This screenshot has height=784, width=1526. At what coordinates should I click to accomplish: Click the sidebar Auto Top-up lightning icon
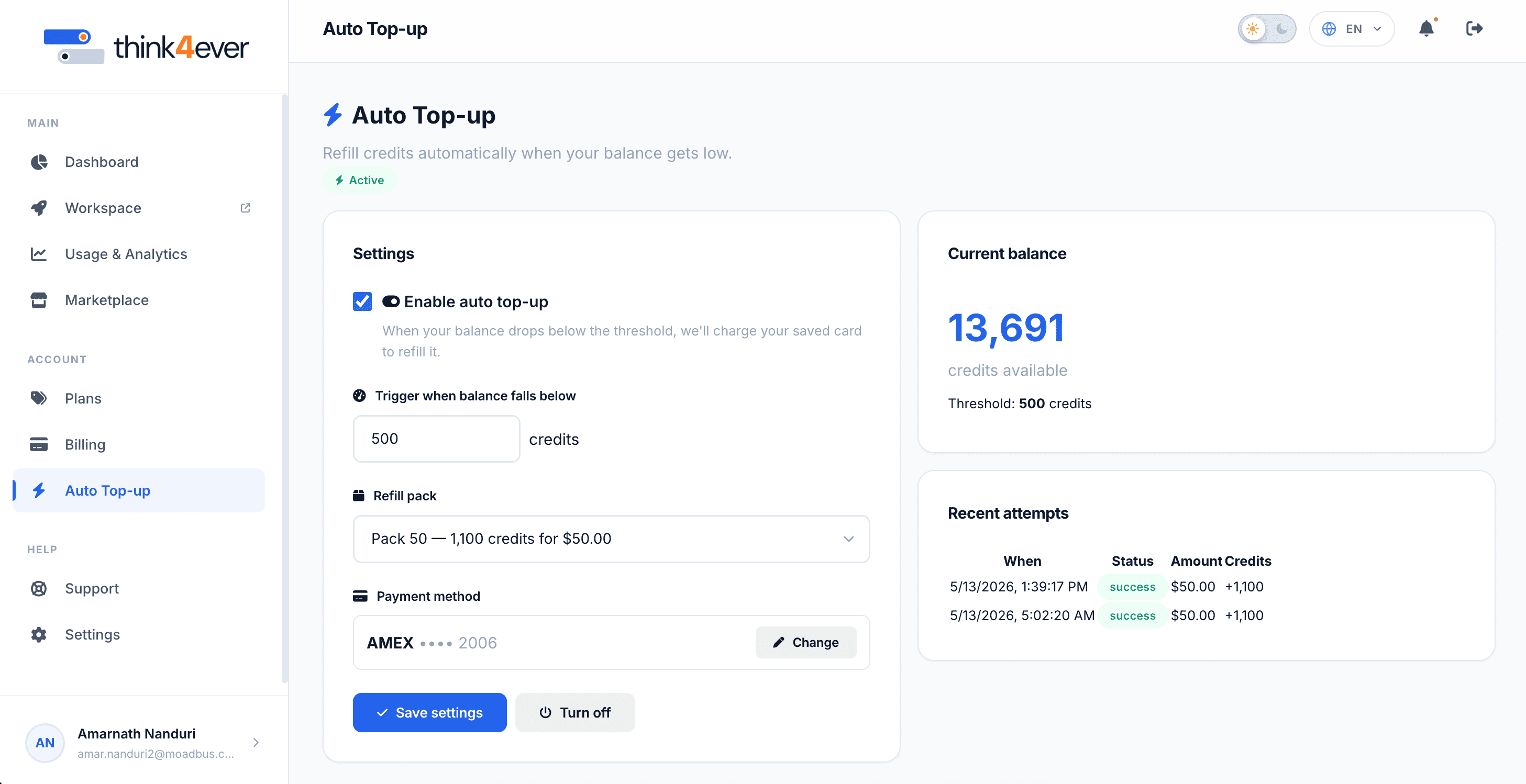point(39,490)
